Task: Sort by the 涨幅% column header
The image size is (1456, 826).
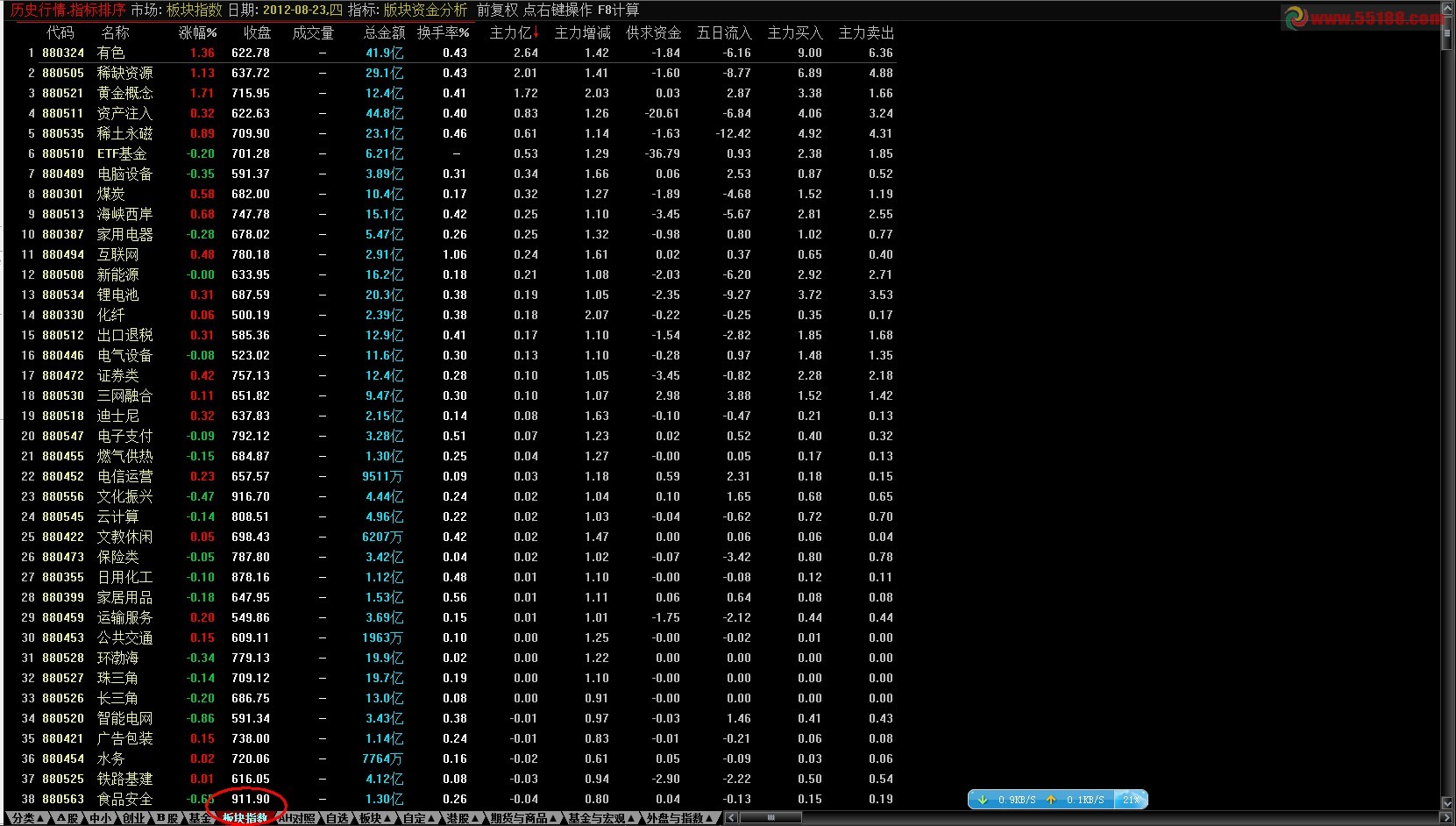Action: pos(197,32)
